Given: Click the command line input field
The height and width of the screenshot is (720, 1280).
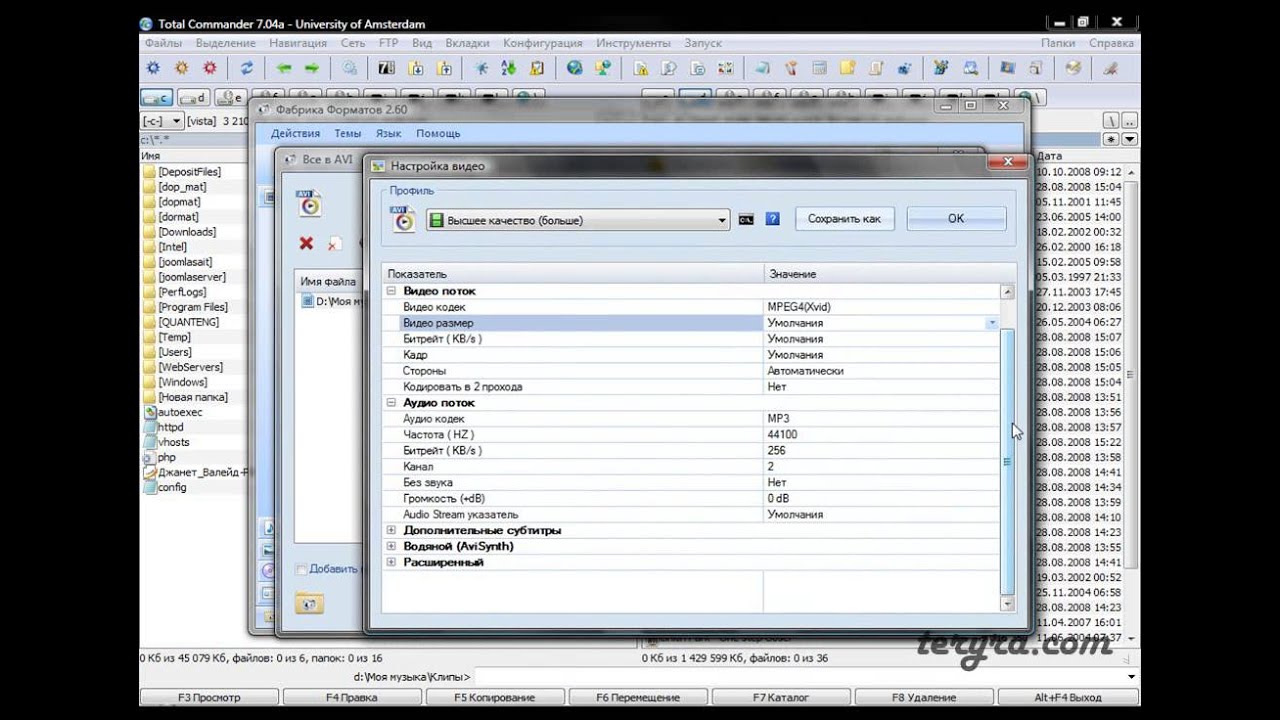Looking at the screenshot, I should [805, 677].
